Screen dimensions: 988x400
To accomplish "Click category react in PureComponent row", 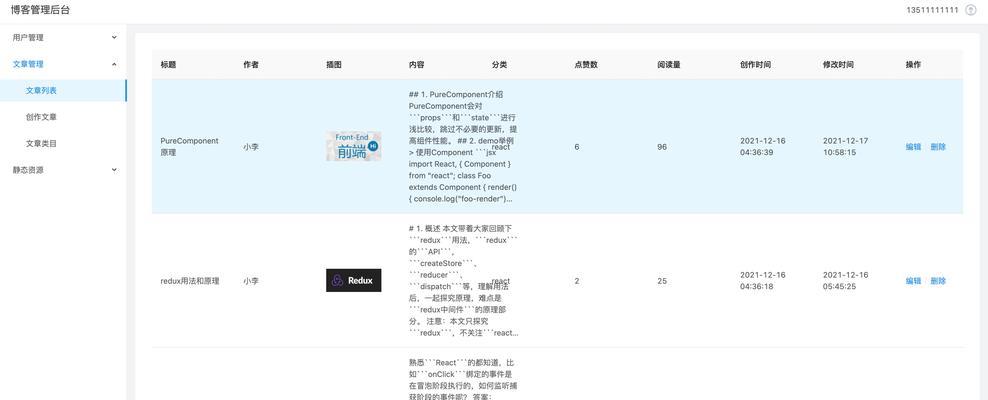I will pos(501,147).
